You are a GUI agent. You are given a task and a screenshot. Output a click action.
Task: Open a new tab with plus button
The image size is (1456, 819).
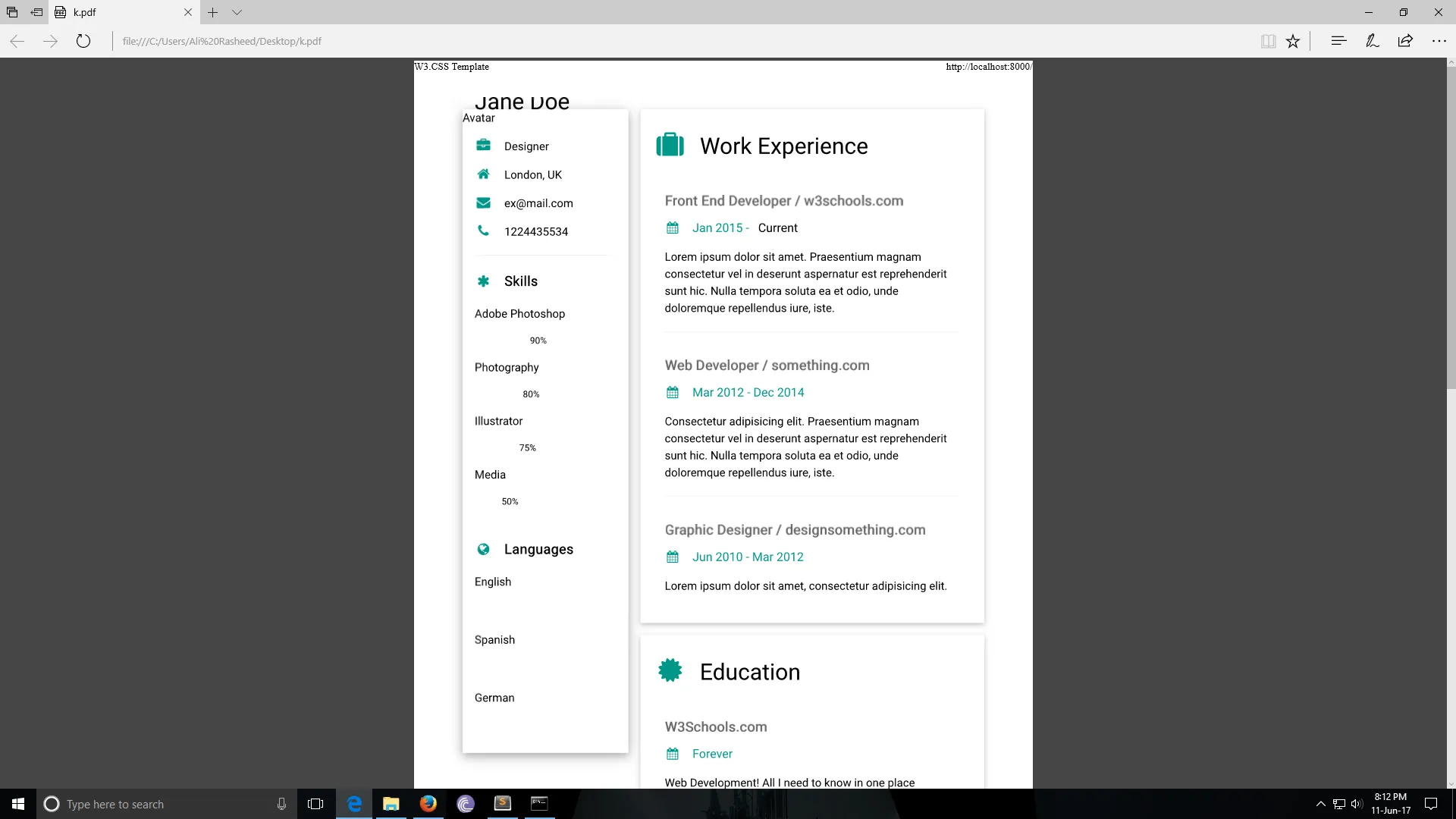(213, 12)
